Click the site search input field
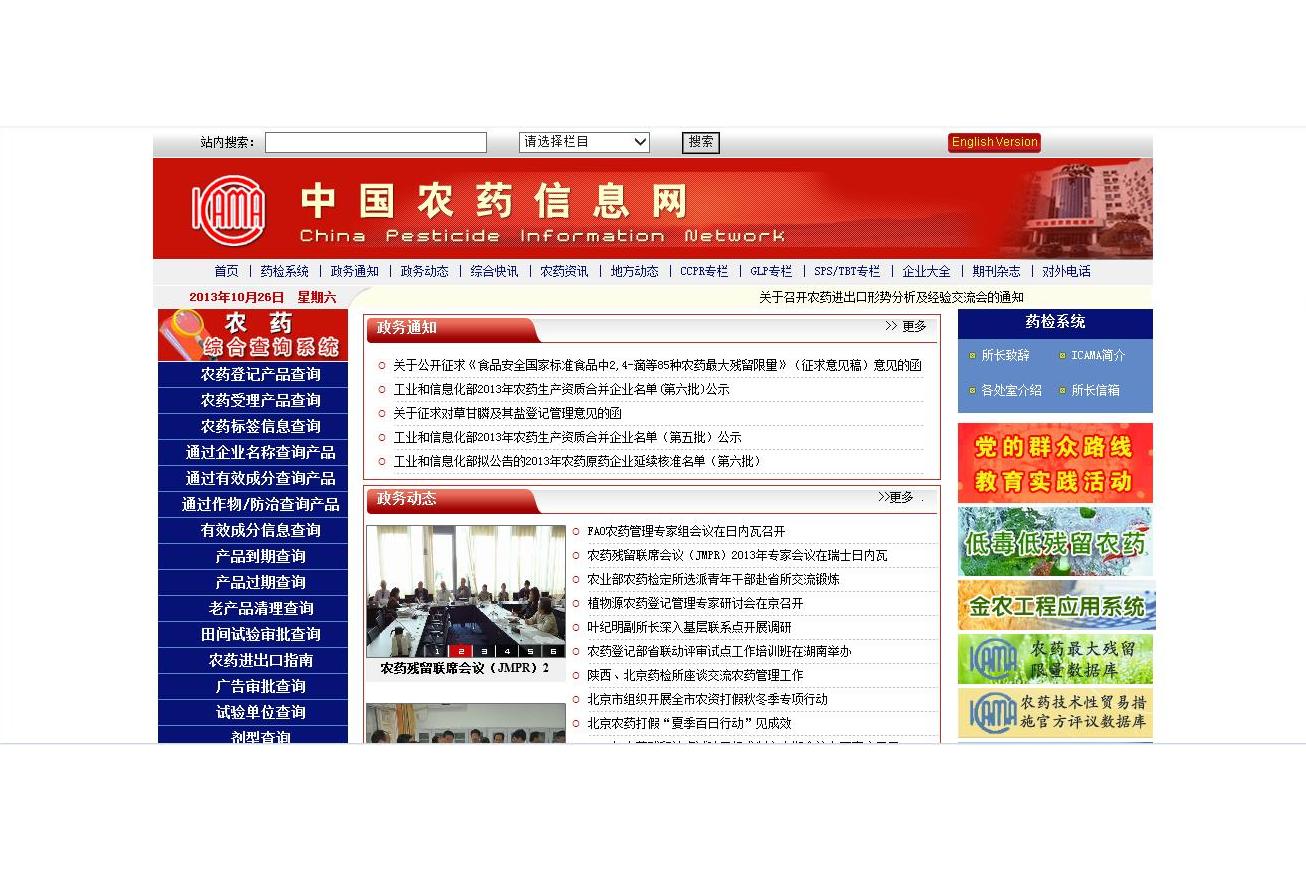Viewport: 1306px width, 870px height. [x=376, y=143]
